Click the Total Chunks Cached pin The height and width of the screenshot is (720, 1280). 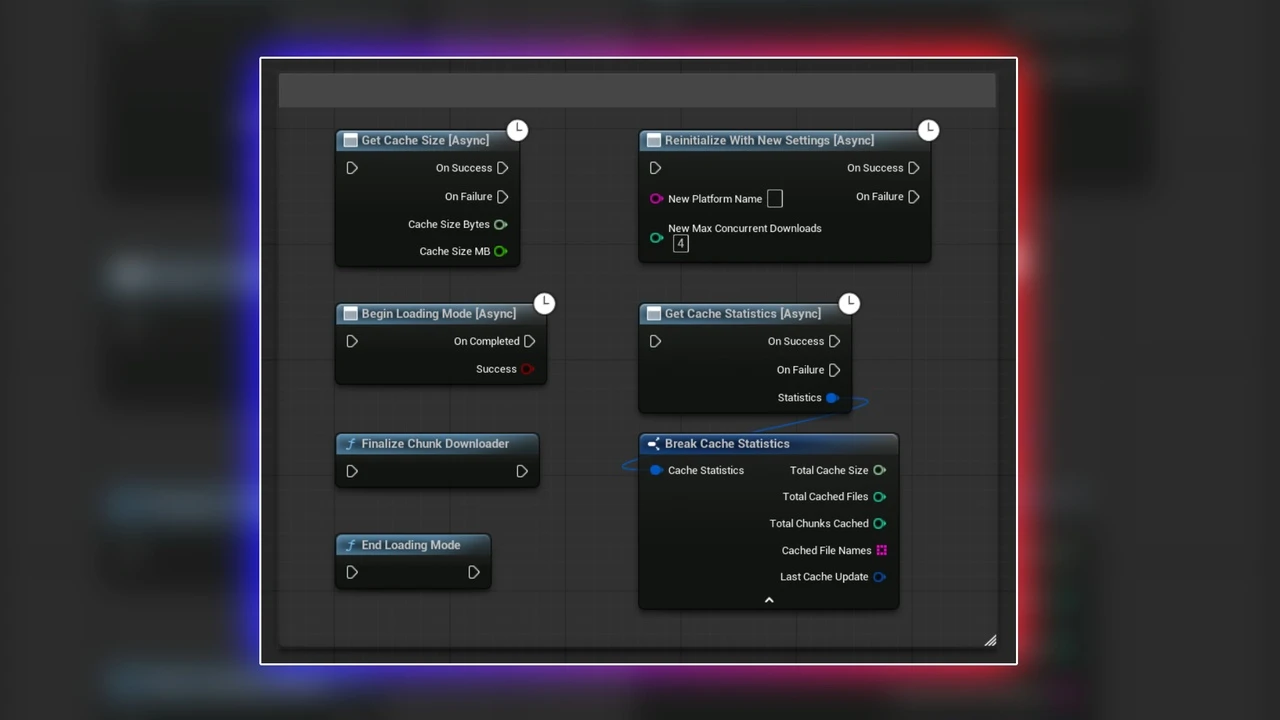(879, 524)
